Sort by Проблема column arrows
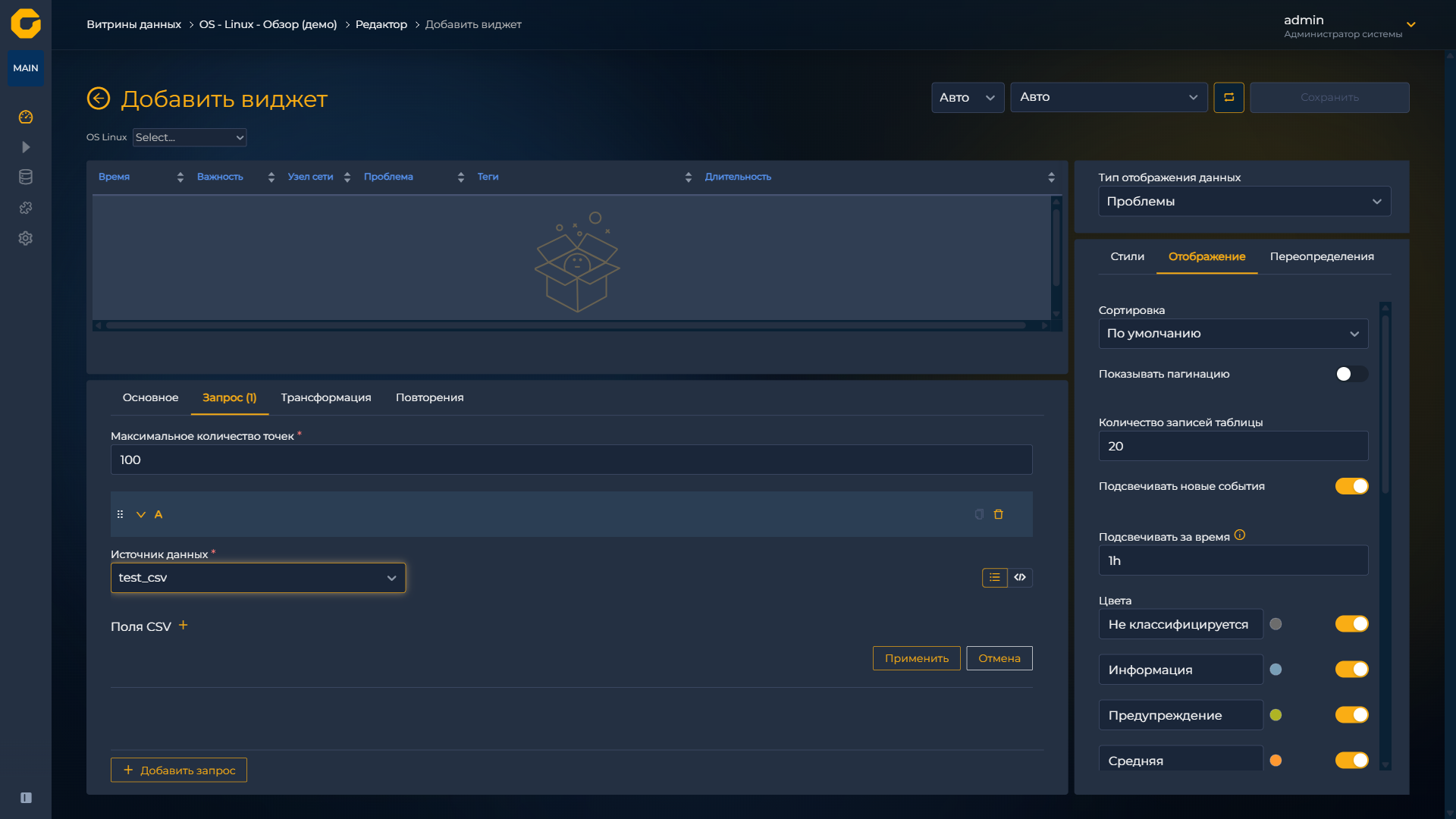This screenshot has width=1456, height=819. click(x=460, y=177)
